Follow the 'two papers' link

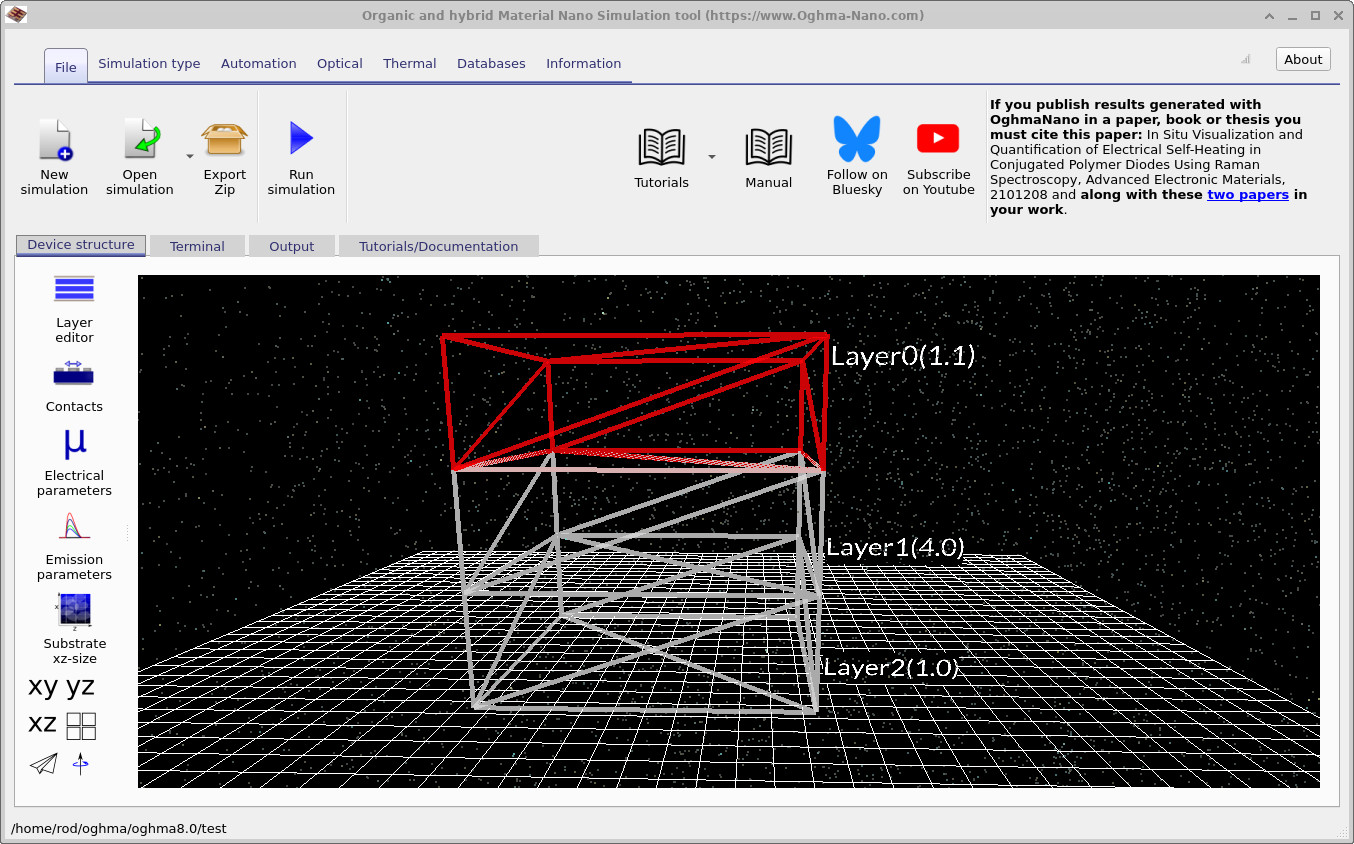point(1247,195)
